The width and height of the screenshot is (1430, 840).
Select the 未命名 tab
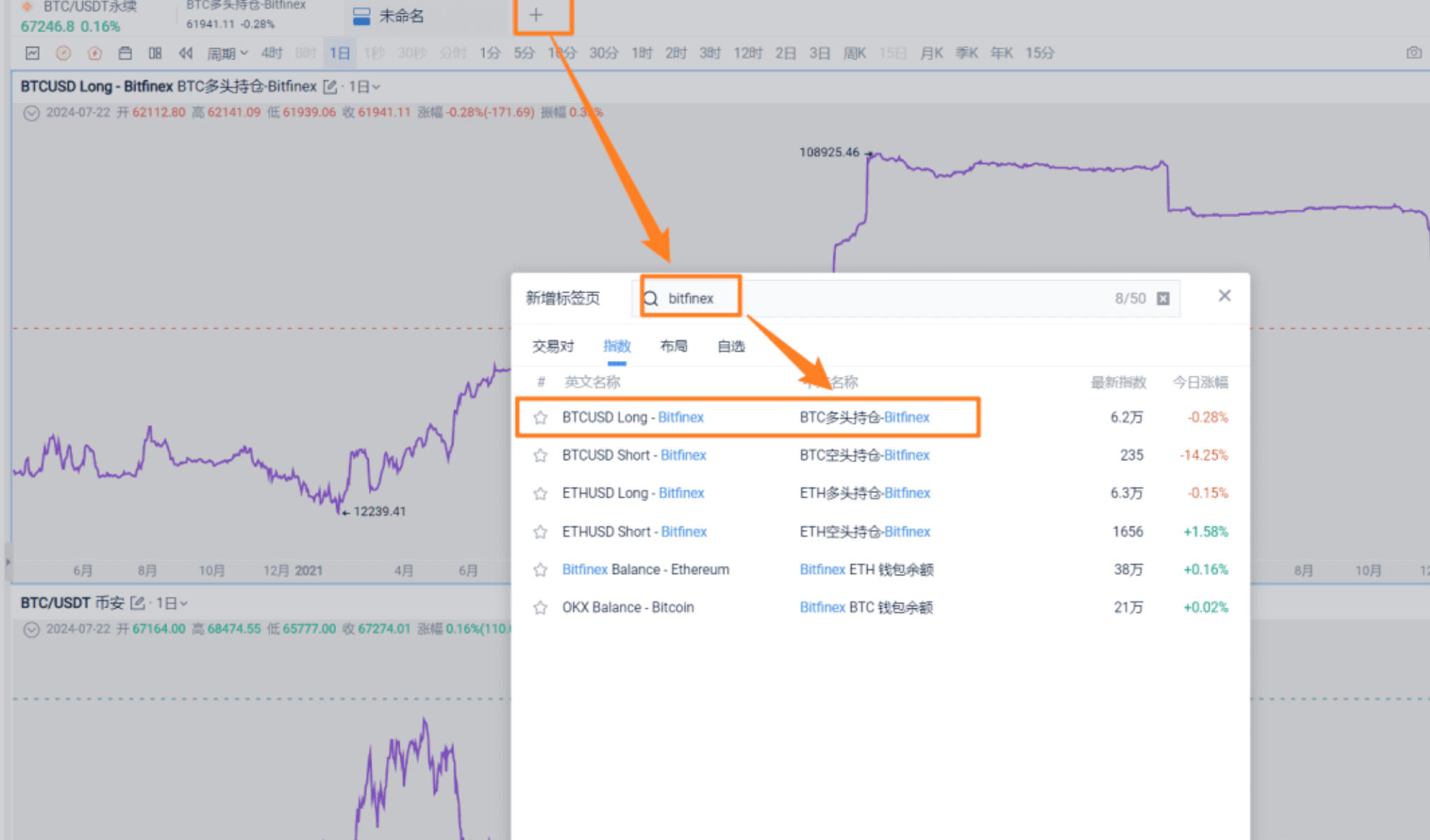[x=402, y=16]
